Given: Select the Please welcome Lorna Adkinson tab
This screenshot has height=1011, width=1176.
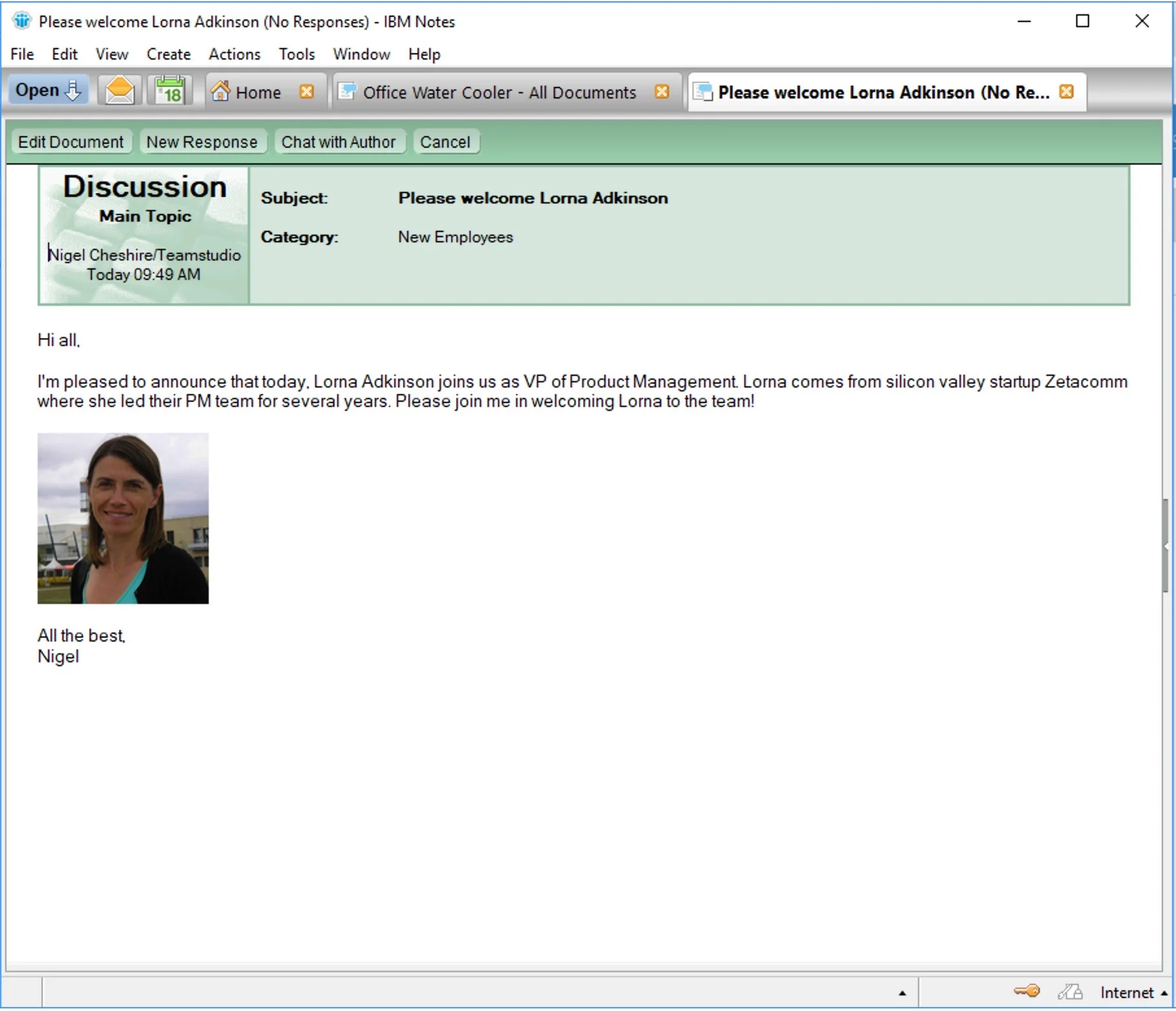Looking at the screenshot, I should coord(886,92).
